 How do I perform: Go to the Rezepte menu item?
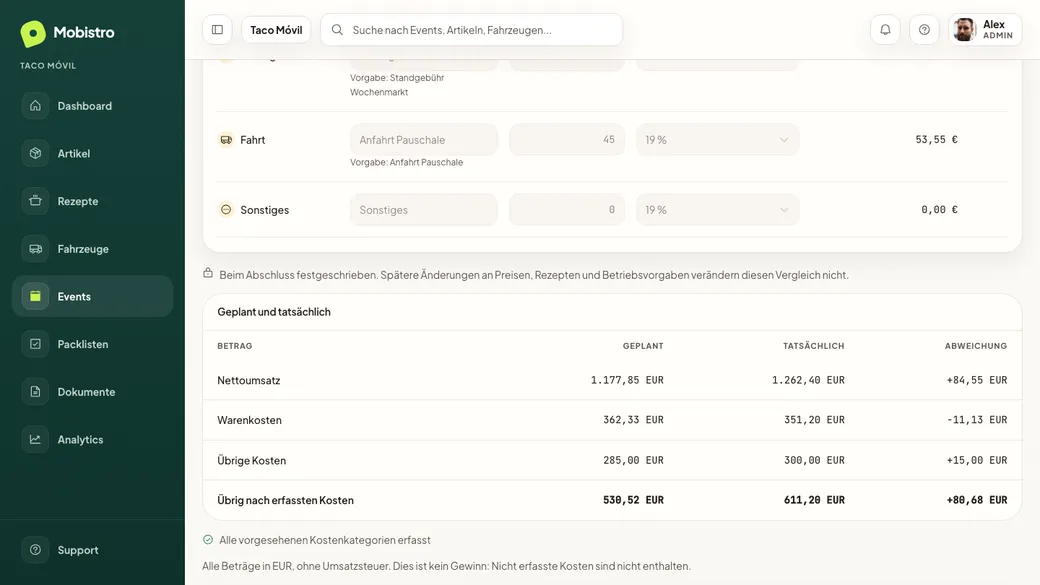(x=93, y=201)
